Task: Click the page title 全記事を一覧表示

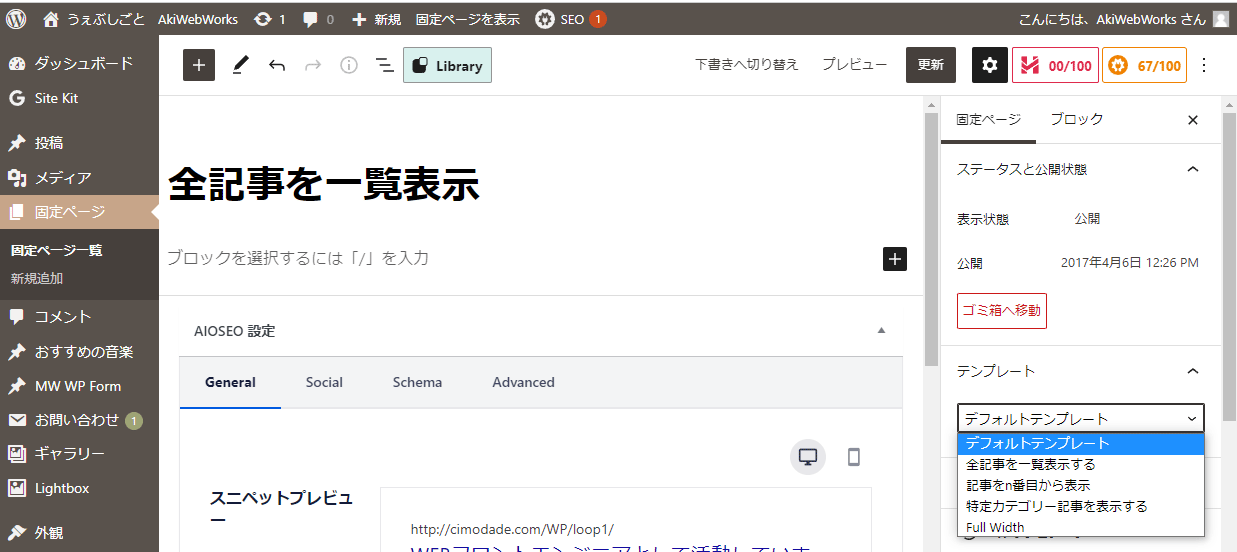Action: tap(324, 184)
